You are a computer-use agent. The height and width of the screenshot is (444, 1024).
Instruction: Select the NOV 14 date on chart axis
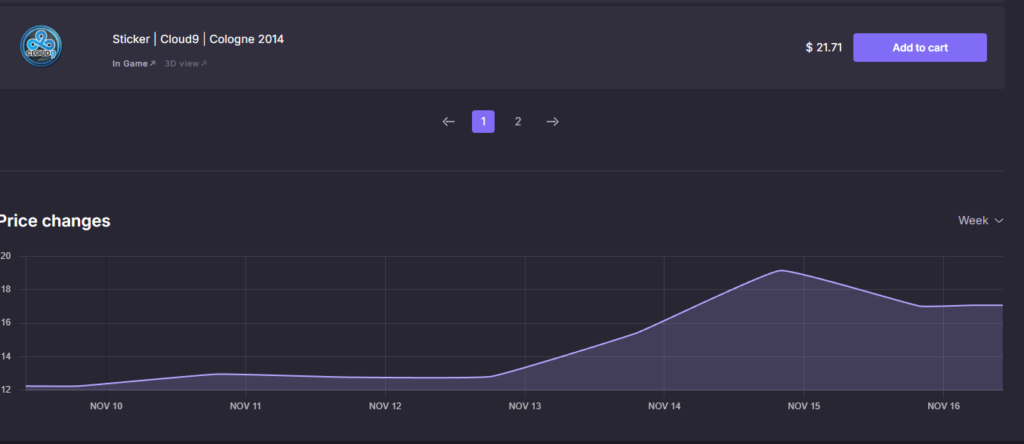(x=664, y=406)
